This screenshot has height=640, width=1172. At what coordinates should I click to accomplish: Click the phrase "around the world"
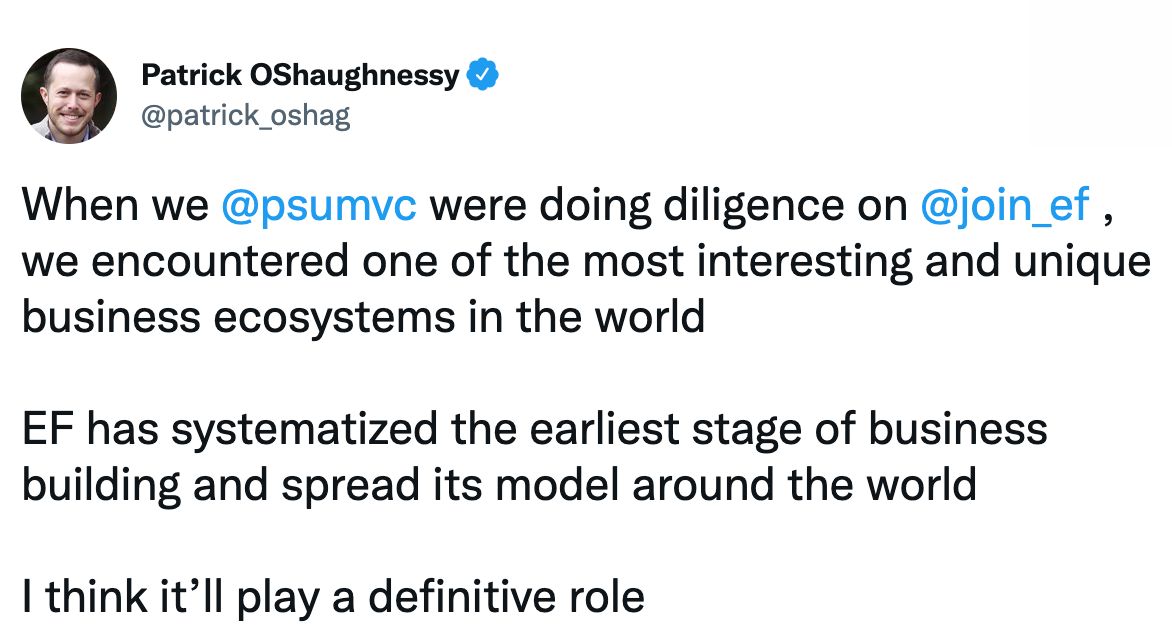(804, 485)
